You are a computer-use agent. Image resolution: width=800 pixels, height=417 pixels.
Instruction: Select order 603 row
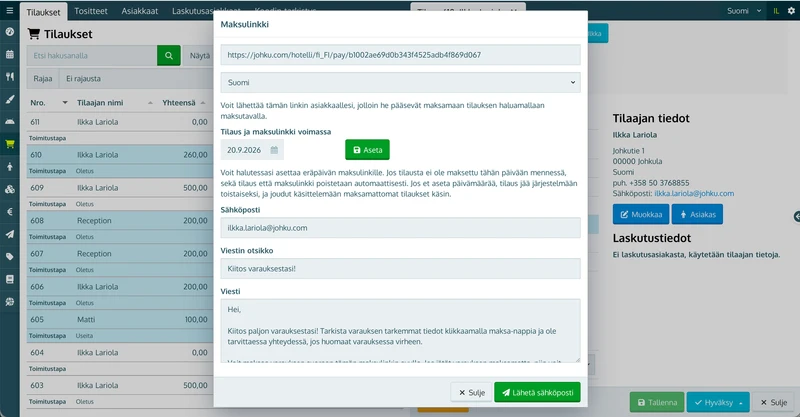[x=120, y=385]
